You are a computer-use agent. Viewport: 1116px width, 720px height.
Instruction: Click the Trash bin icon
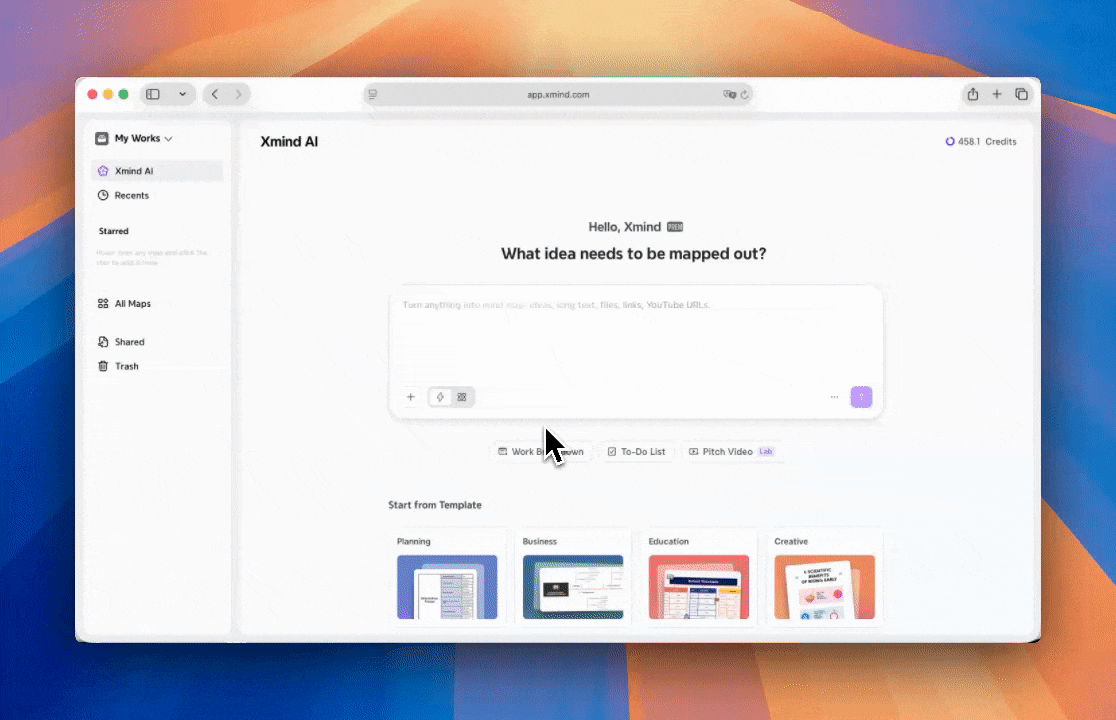click(103, 366)
